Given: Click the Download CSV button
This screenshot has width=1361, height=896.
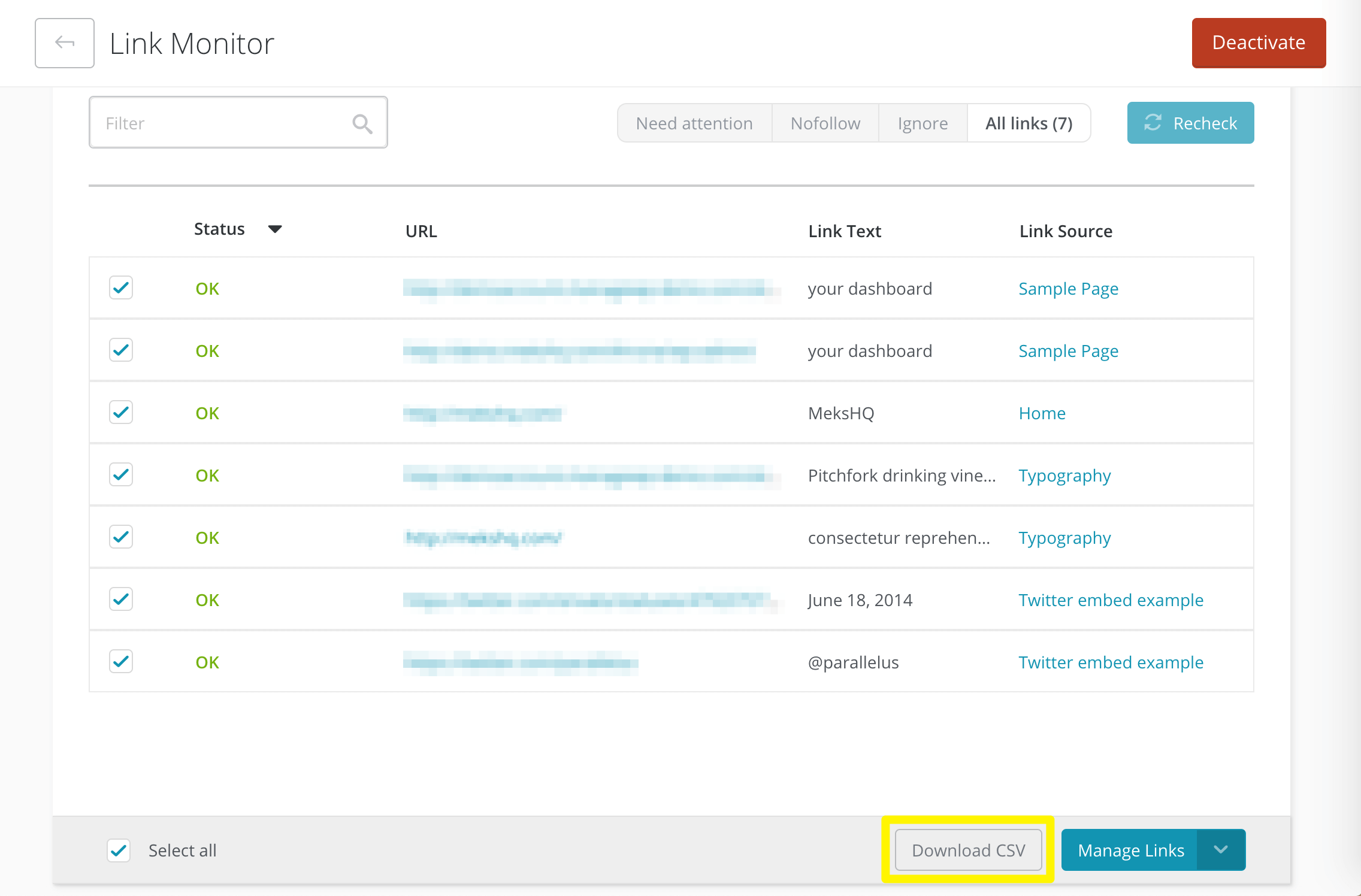Looking at the screenshot, I should (x=968, y=850).
